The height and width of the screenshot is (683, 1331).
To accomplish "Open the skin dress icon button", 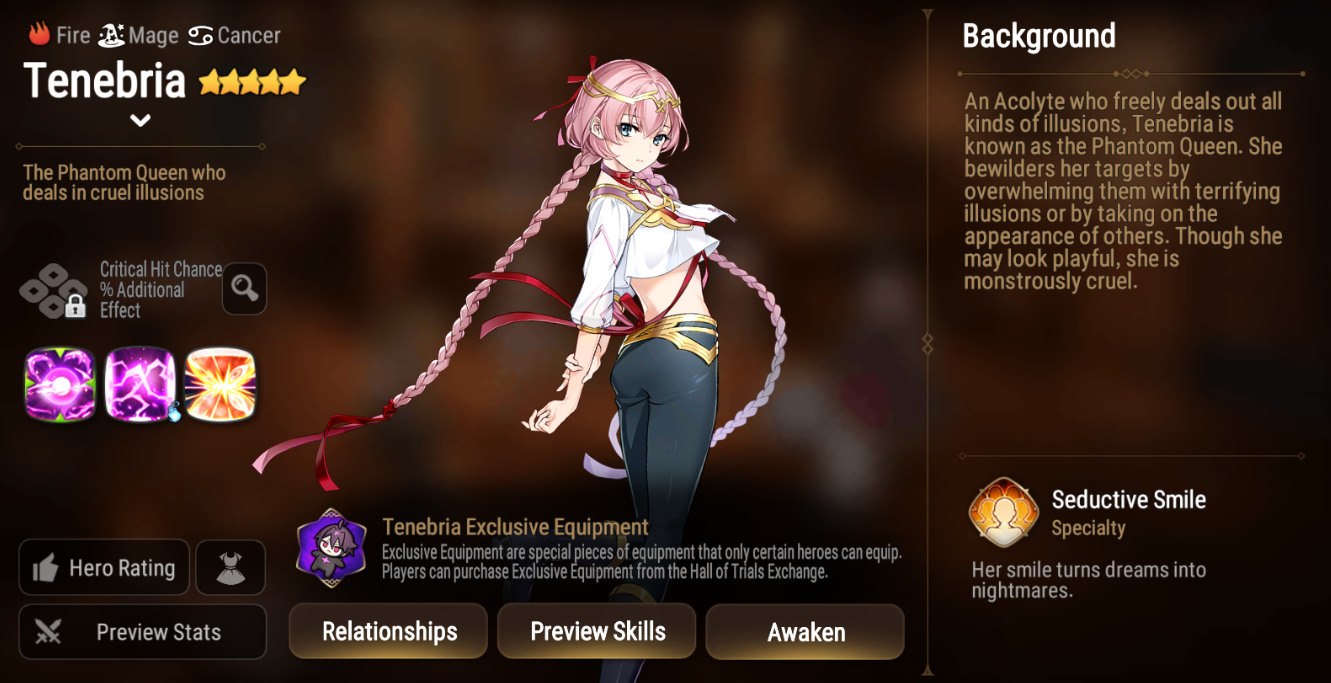I will coord(231,568).
